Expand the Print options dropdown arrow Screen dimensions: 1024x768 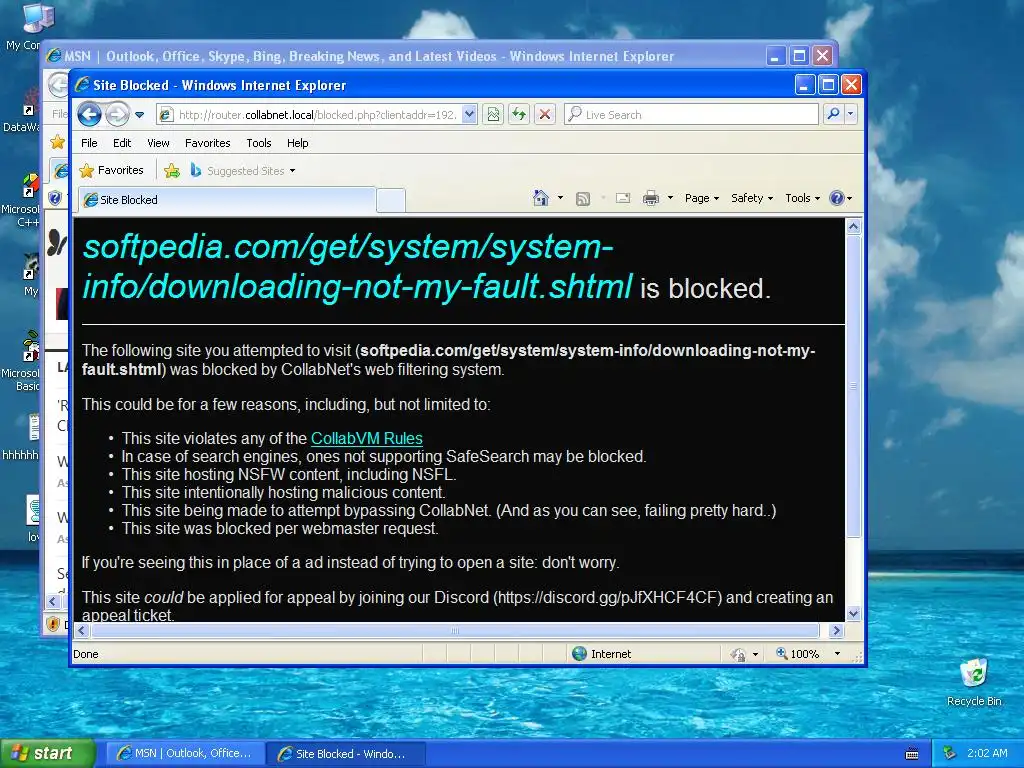(x=670, y=198)
